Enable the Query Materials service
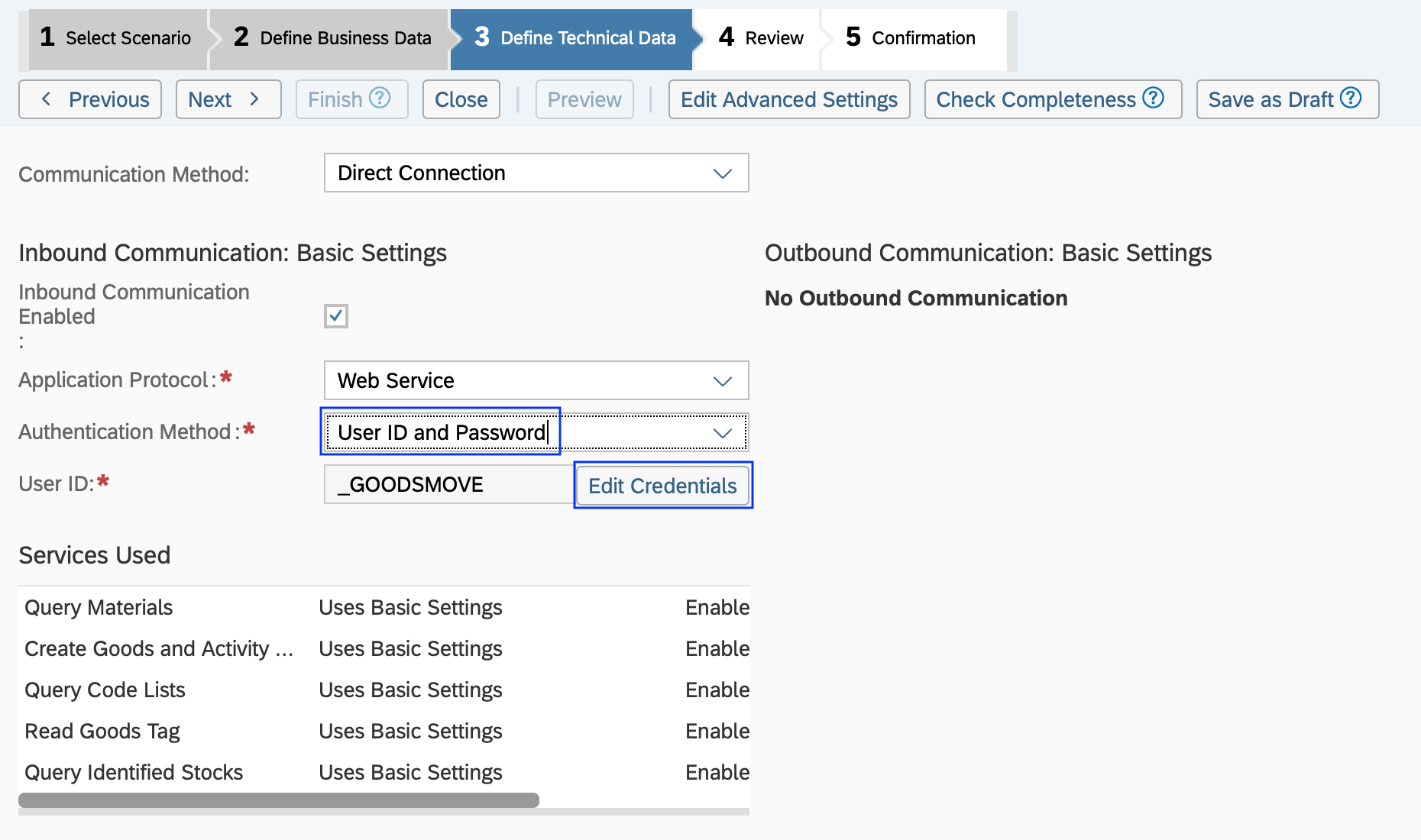The width and height of the screenshot is (1421, 840). pyautogui.click(x=717, y=607)
